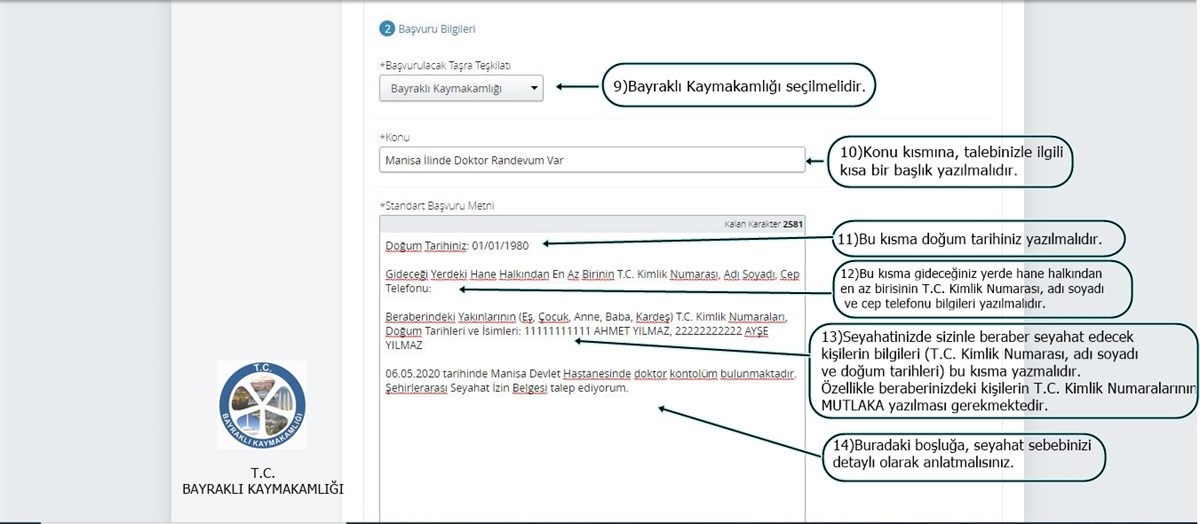Click the 'Gideceği Yerdeki Hane Halkından' line
1200x524 pixels.
(592, 275)
